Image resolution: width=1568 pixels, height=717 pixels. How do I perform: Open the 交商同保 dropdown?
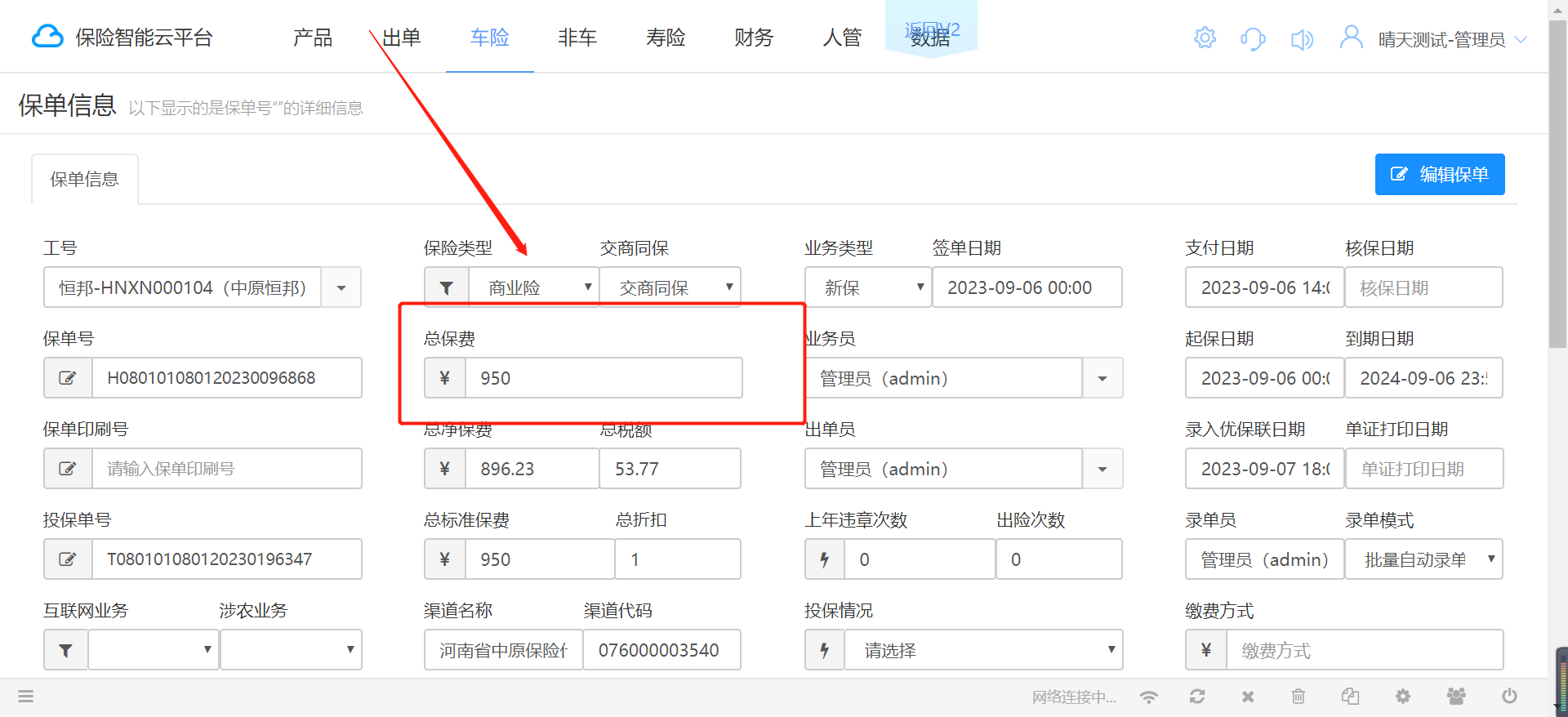pyautogui.click(x=670, y=287)
